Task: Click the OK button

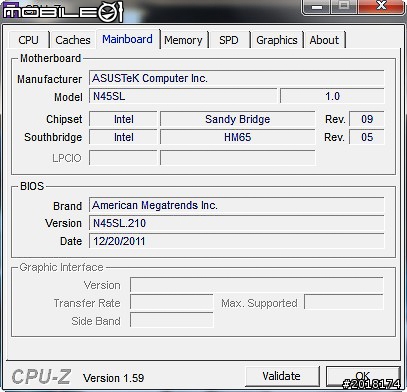Action: (363, 377)
